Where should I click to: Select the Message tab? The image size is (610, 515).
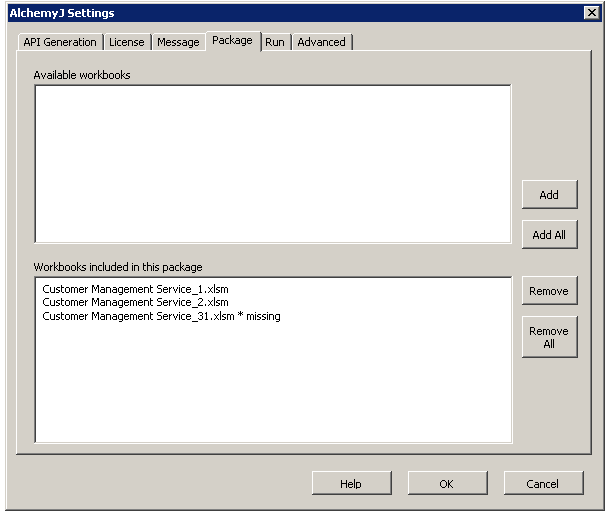point(178,42)
